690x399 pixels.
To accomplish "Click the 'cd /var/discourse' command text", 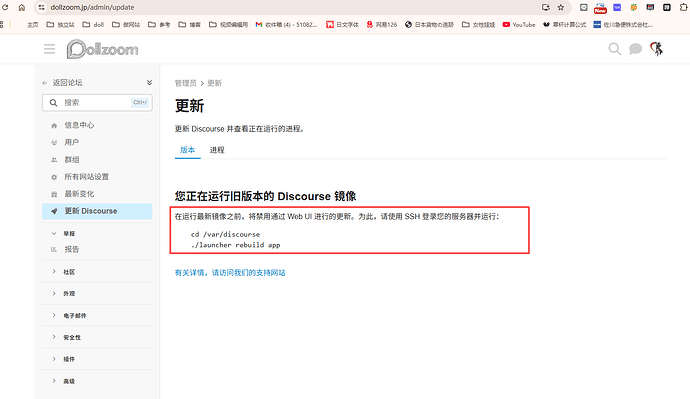I will pos(225,234).
